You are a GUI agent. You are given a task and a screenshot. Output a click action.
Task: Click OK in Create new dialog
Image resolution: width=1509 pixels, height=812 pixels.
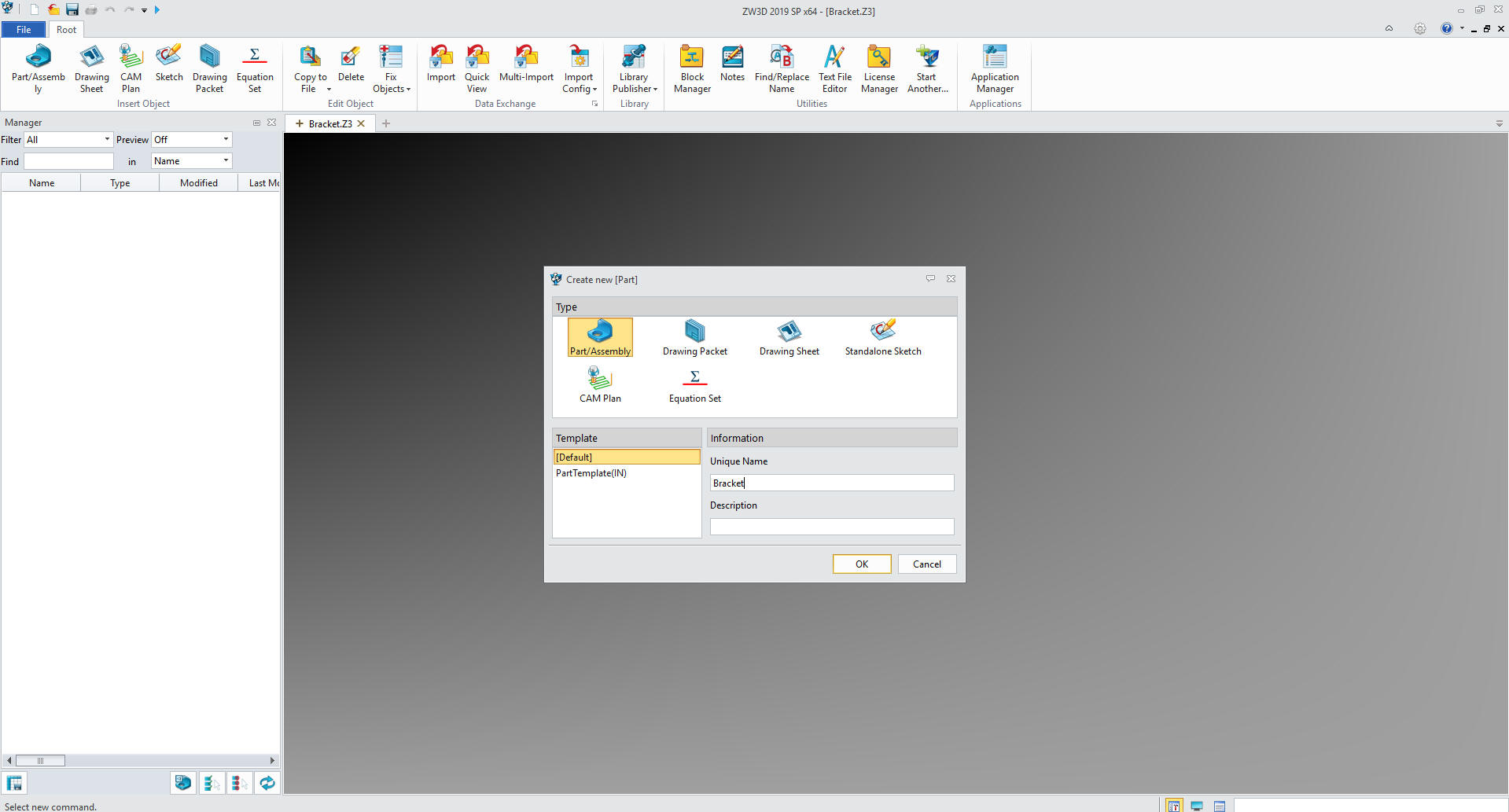click(x=862, y=564)
